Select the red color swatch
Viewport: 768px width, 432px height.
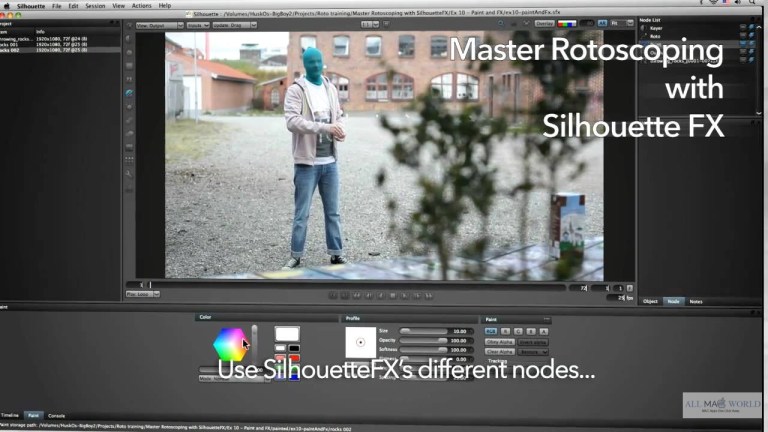click(294, 359)
